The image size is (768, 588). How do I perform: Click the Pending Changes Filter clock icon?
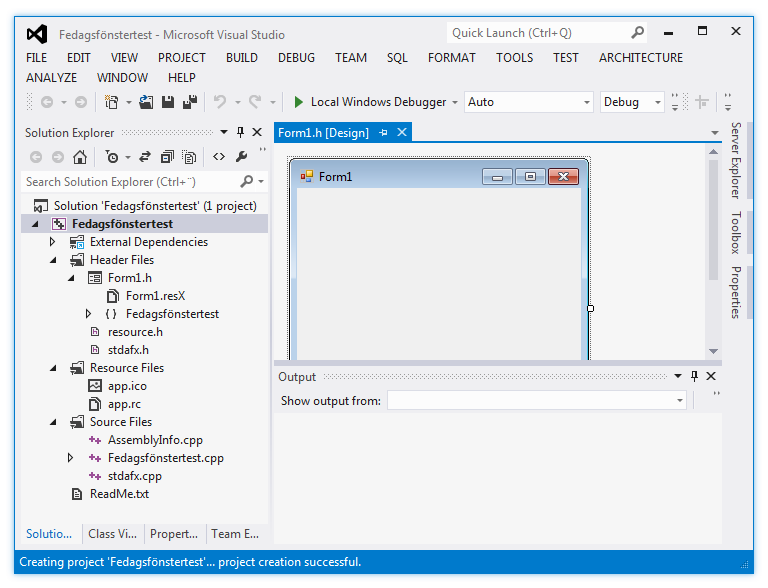click(112, 157)
